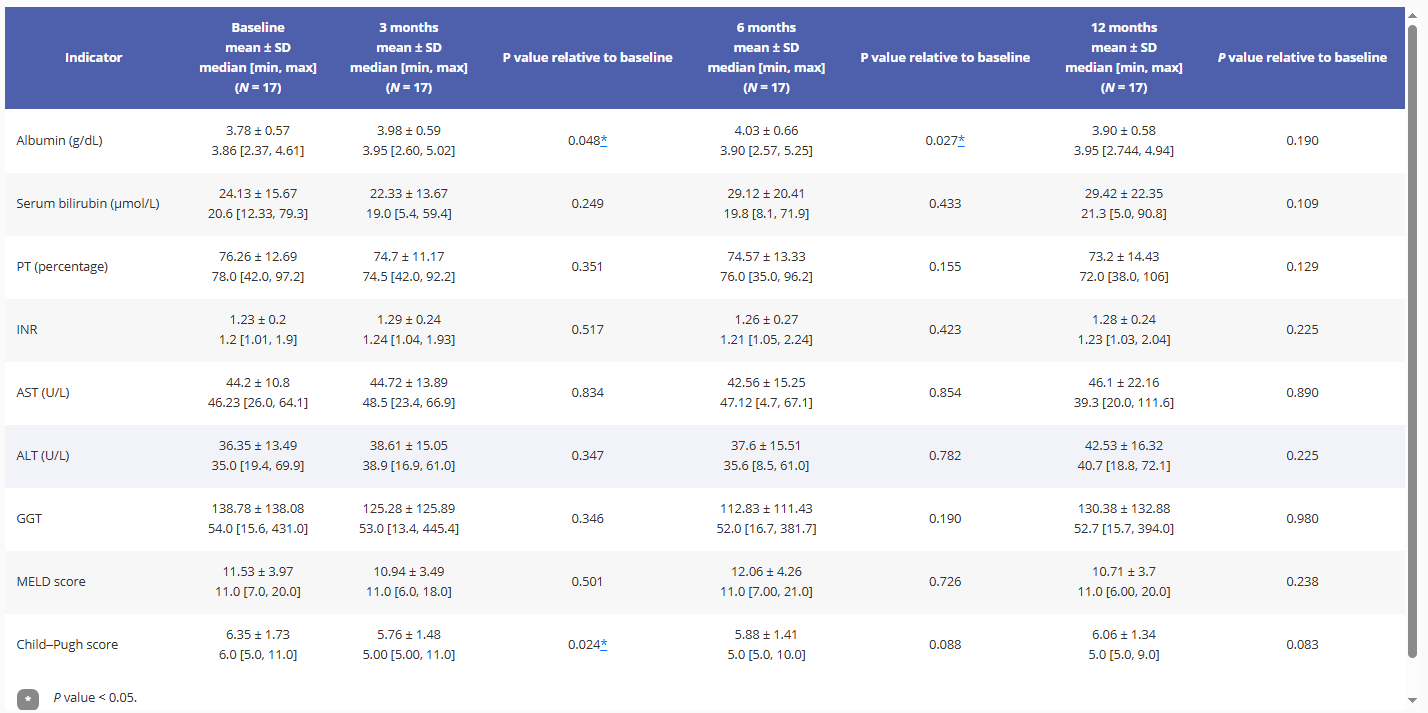Image resolution: width=1428 pixels, height=713 pixels.
Task: Click the vertical scrollbar thumb
Action: [x=1413, y=340]
